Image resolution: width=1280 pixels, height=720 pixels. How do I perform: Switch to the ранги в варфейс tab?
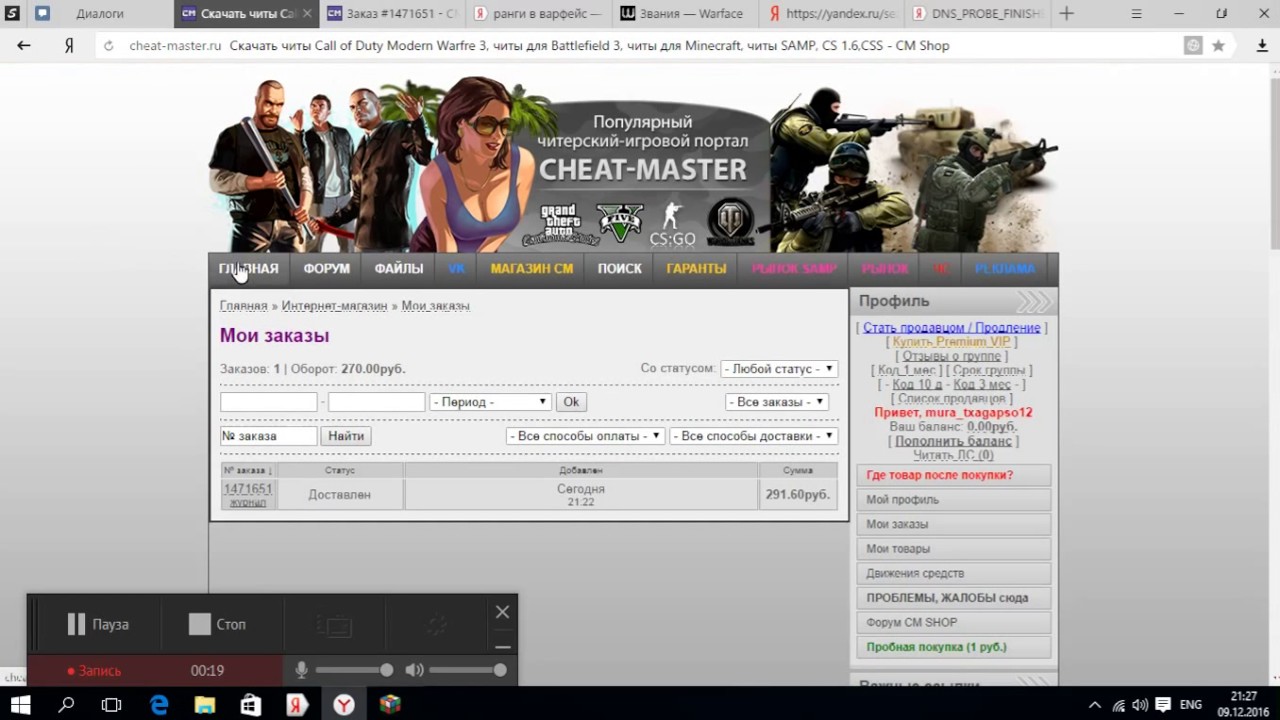click(x=538, y=13)
